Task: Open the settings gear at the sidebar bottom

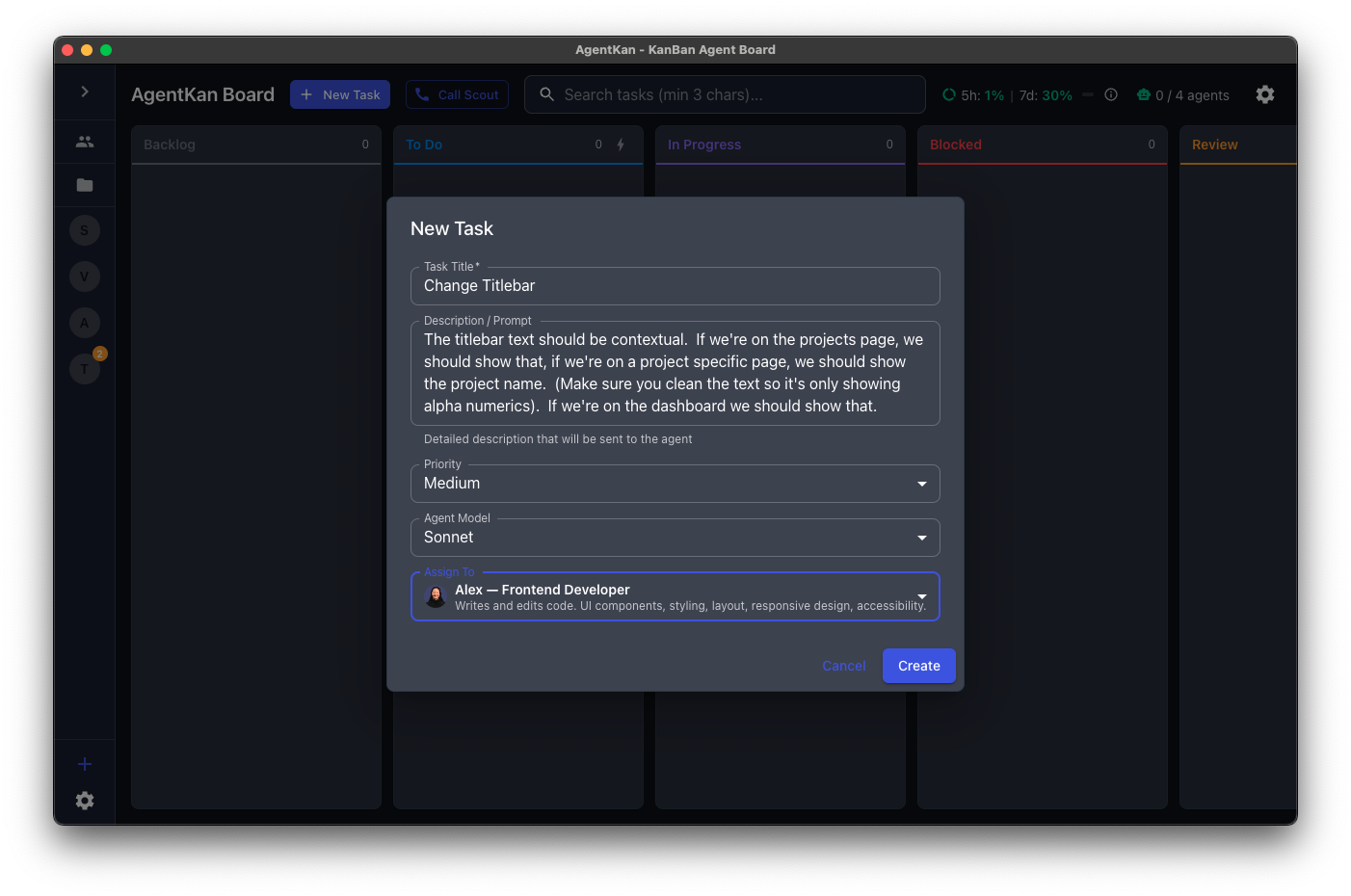Action: click(x=84, y=800)
